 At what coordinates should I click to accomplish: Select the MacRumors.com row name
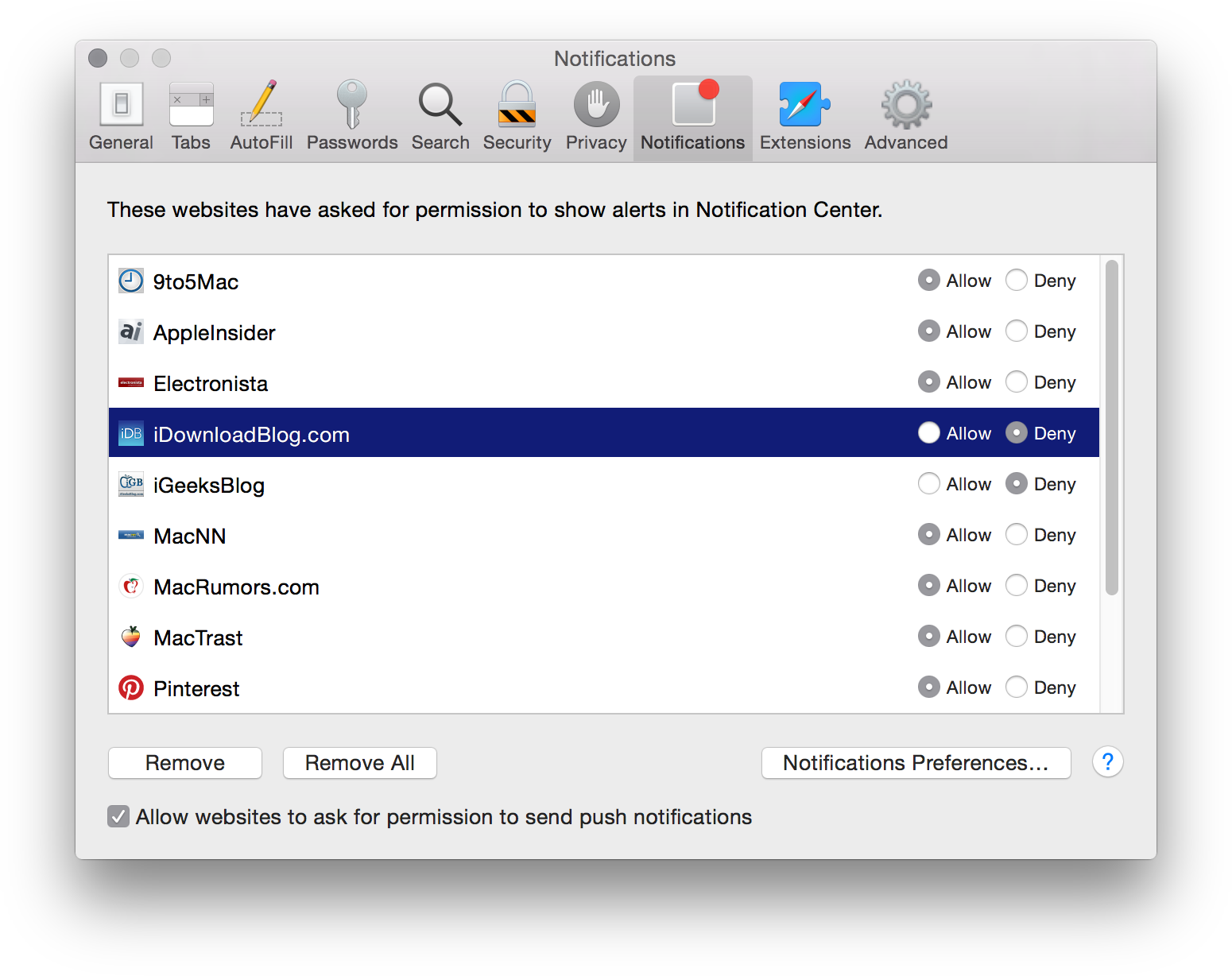pyautogui.click(x=237, y=587)
